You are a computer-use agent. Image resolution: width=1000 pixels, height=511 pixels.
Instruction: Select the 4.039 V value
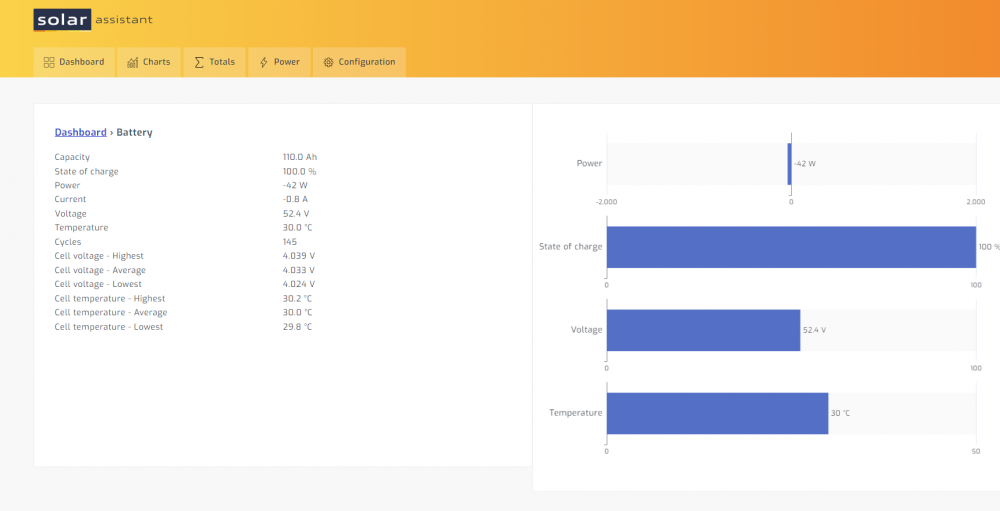pos(298,256)
